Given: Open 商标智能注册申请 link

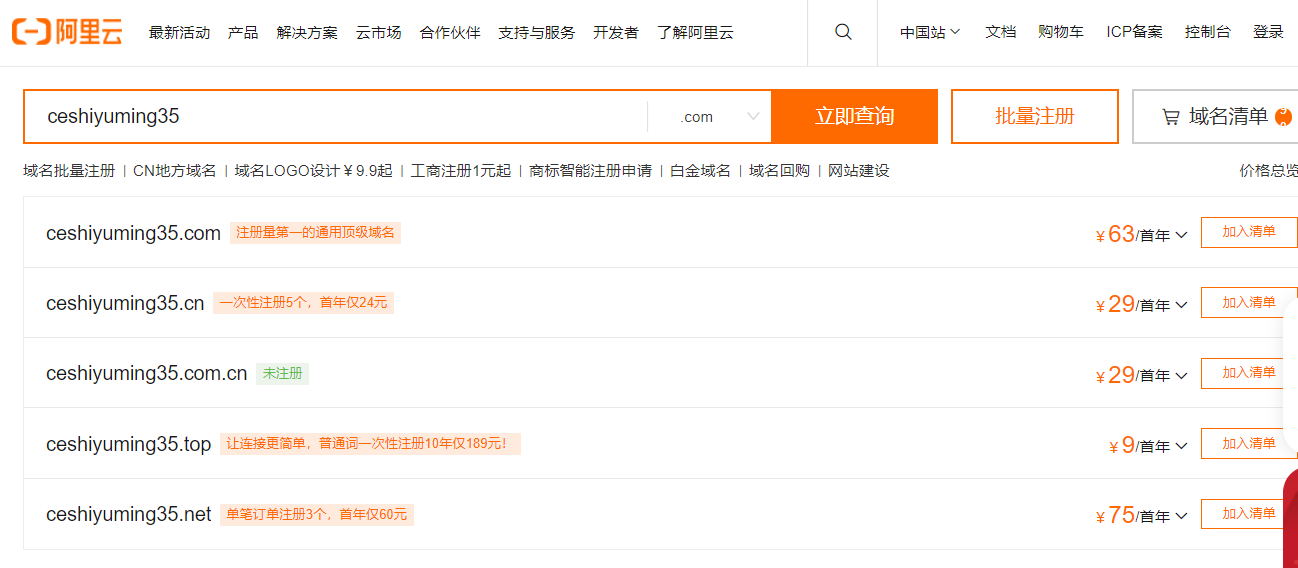Looking at the screenshot, I should tap(590, 171).
